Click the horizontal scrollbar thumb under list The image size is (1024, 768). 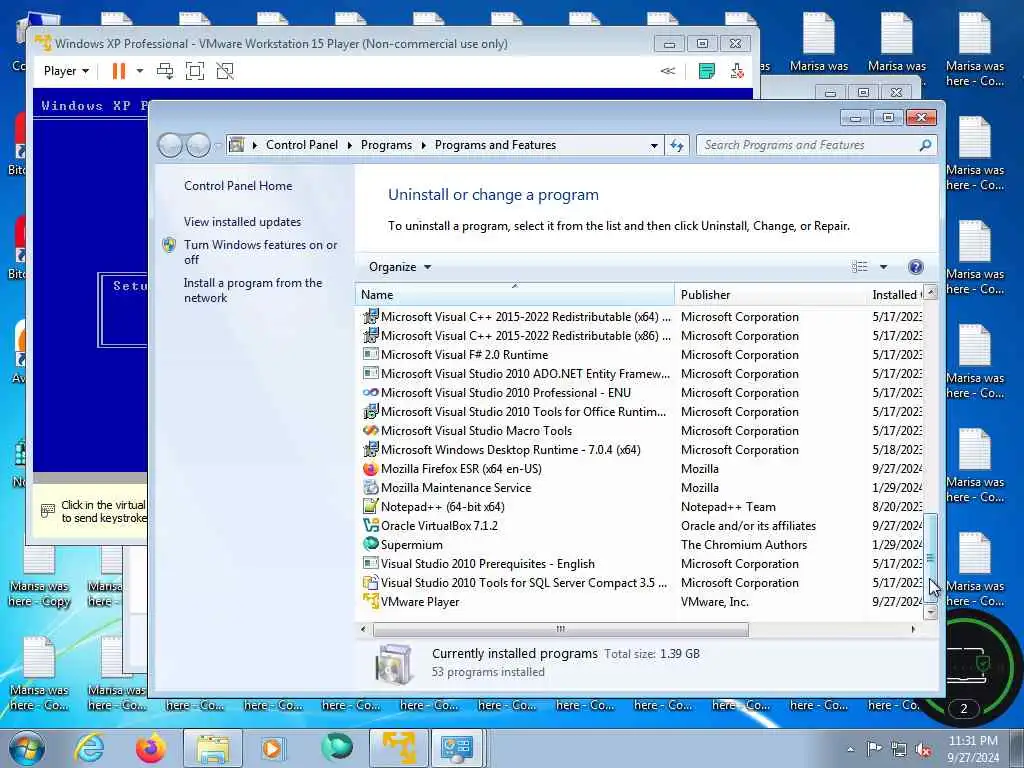tap(560, 629)
